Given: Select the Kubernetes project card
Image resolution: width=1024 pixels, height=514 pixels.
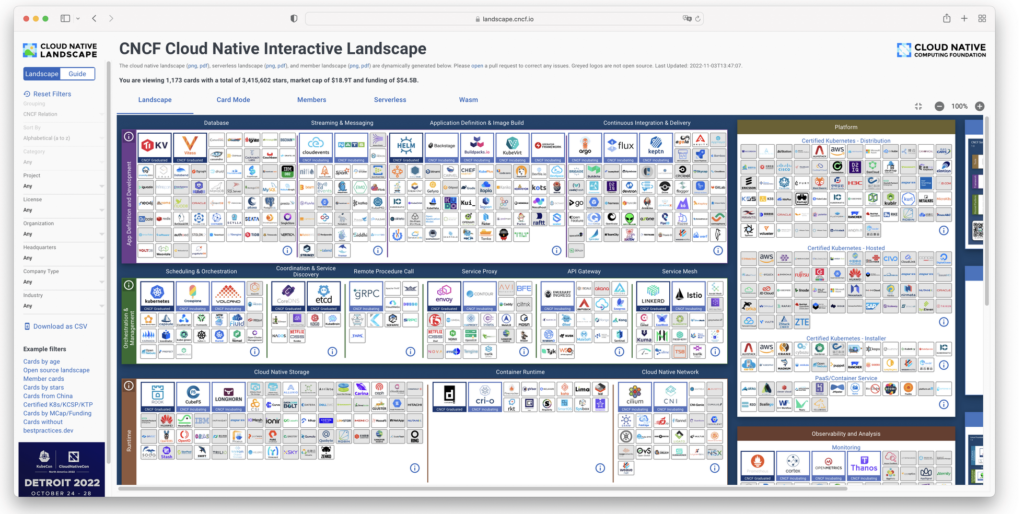Looking at the screenshot, I should [157, 296].
